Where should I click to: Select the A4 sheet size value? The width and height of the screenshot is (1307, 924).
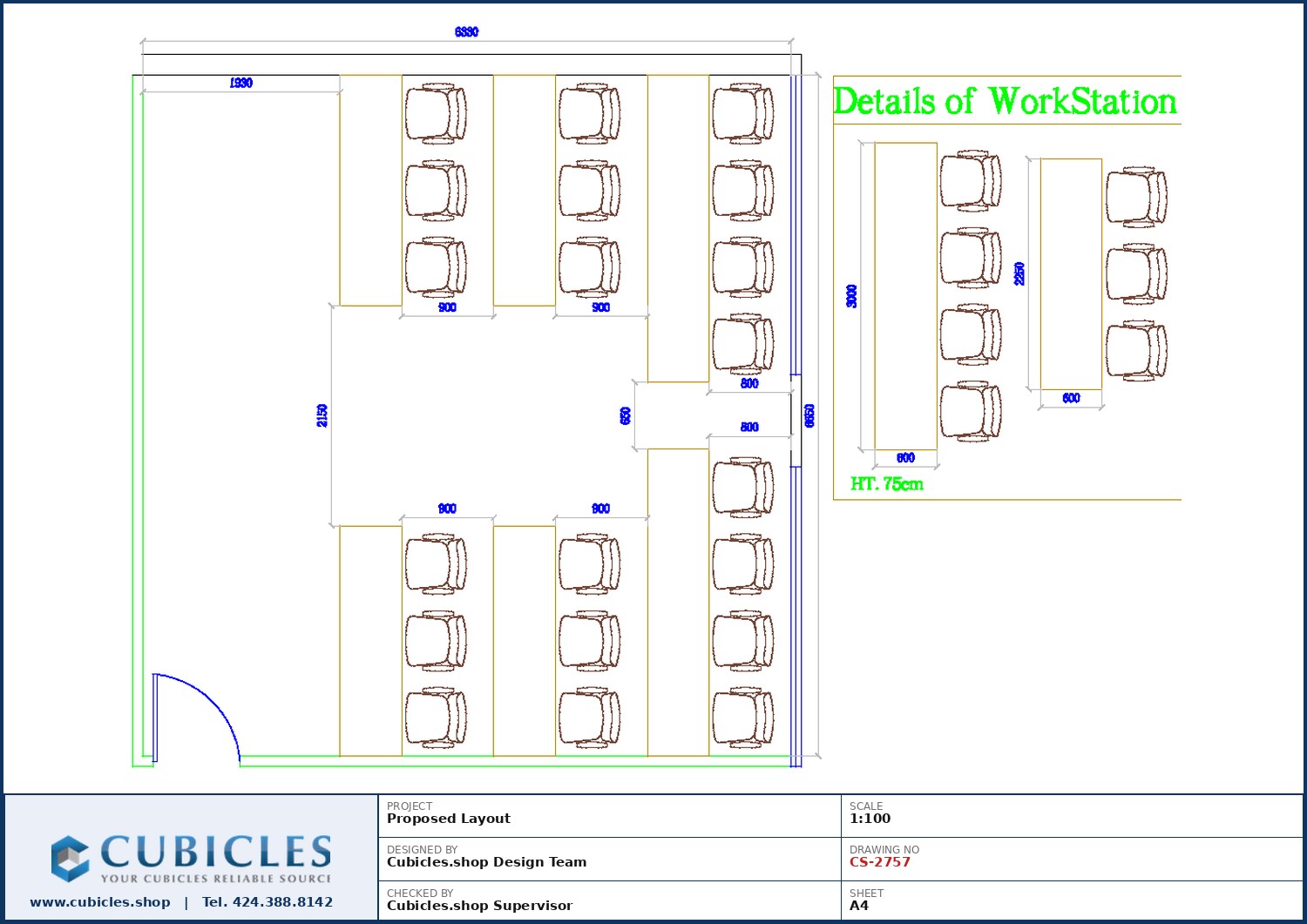pos(859,906)
